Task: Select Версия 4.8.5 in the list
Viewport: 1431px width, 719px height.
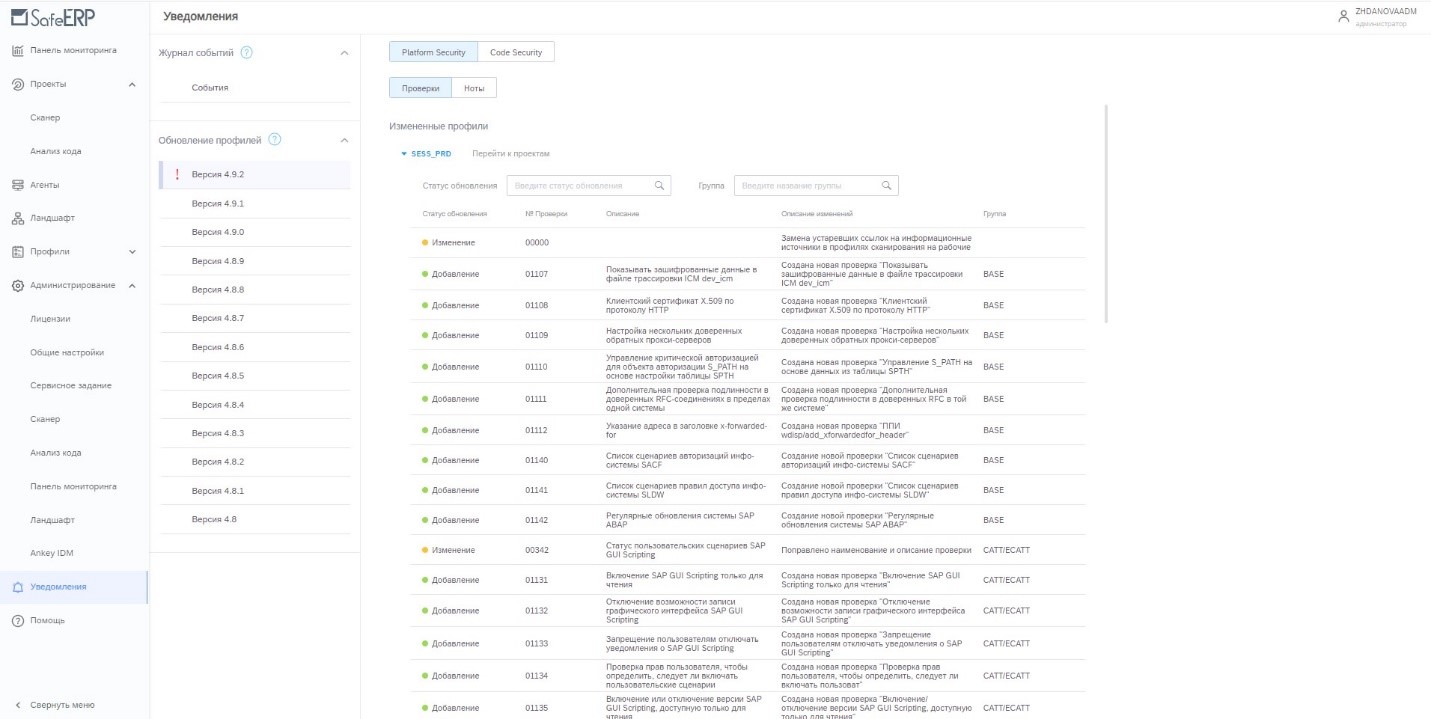Action: pos(255,376)
